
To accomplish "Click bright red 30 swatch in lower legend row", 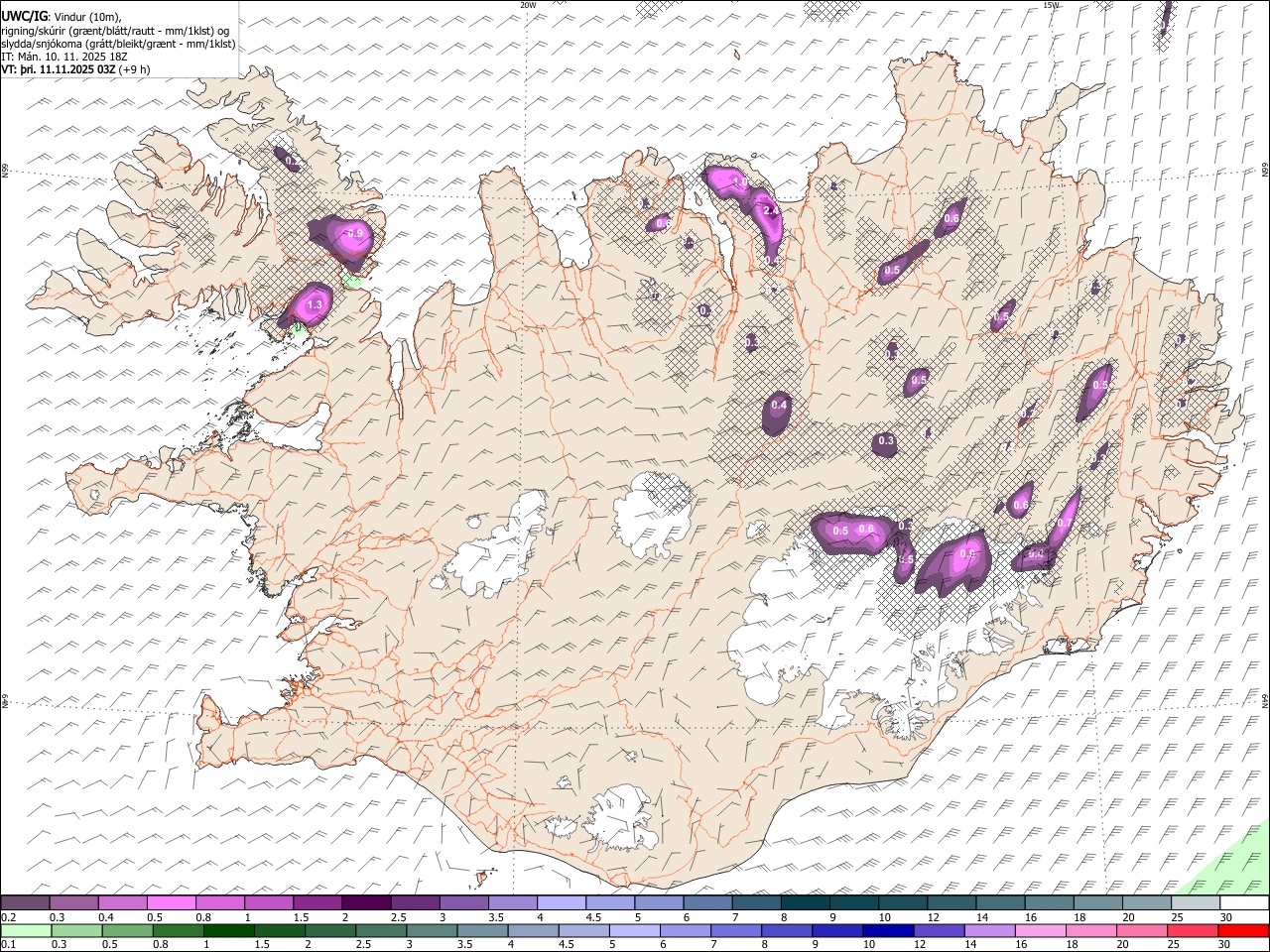I will 1244,931.
